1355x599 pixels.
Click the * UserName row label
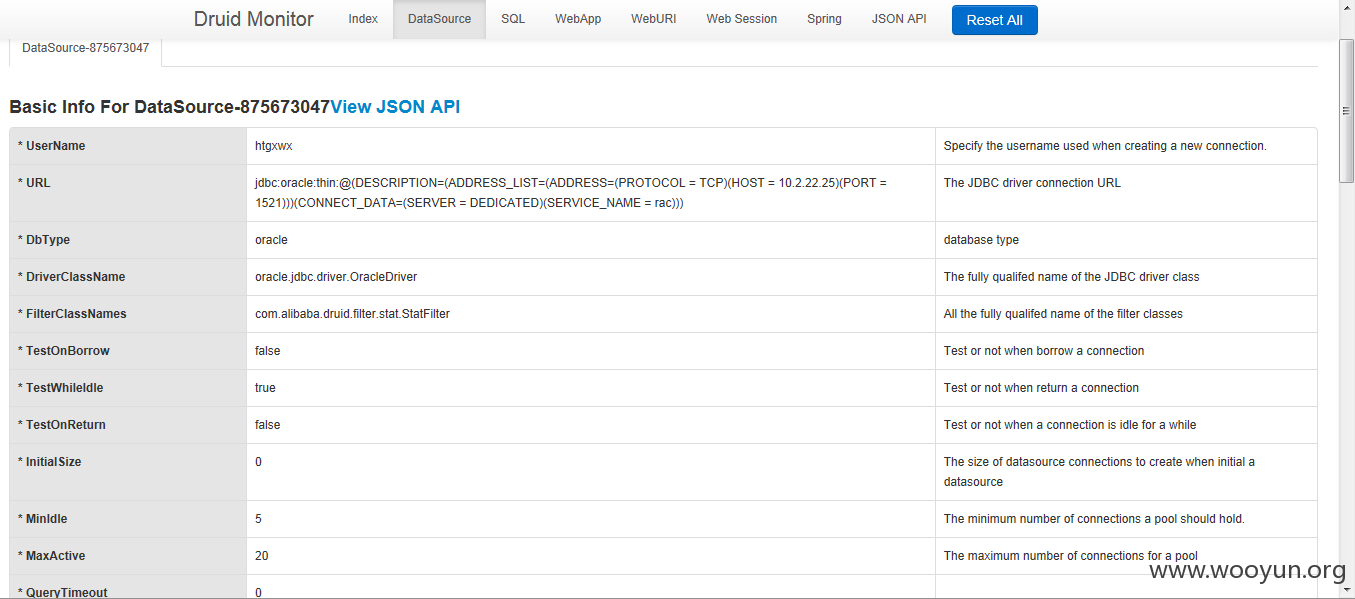point(52,146)
